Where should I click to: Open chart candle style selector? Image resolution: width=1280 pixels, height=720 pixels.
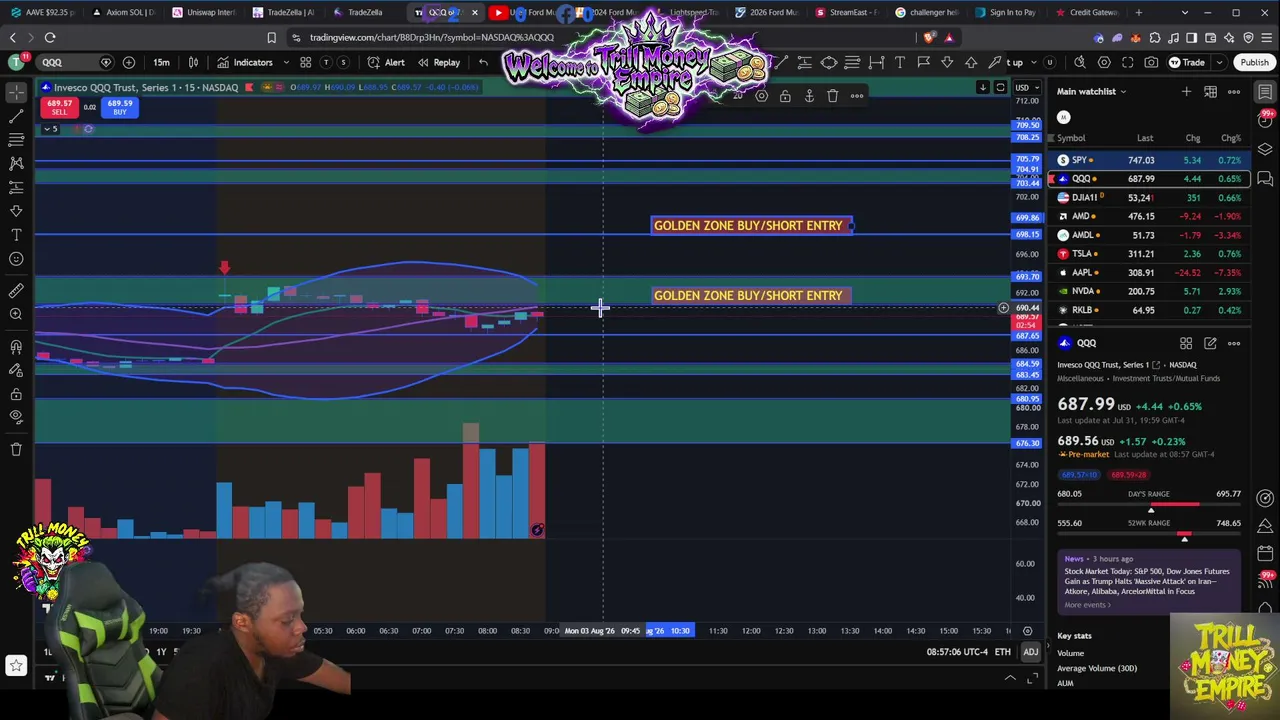pos(193,62)
